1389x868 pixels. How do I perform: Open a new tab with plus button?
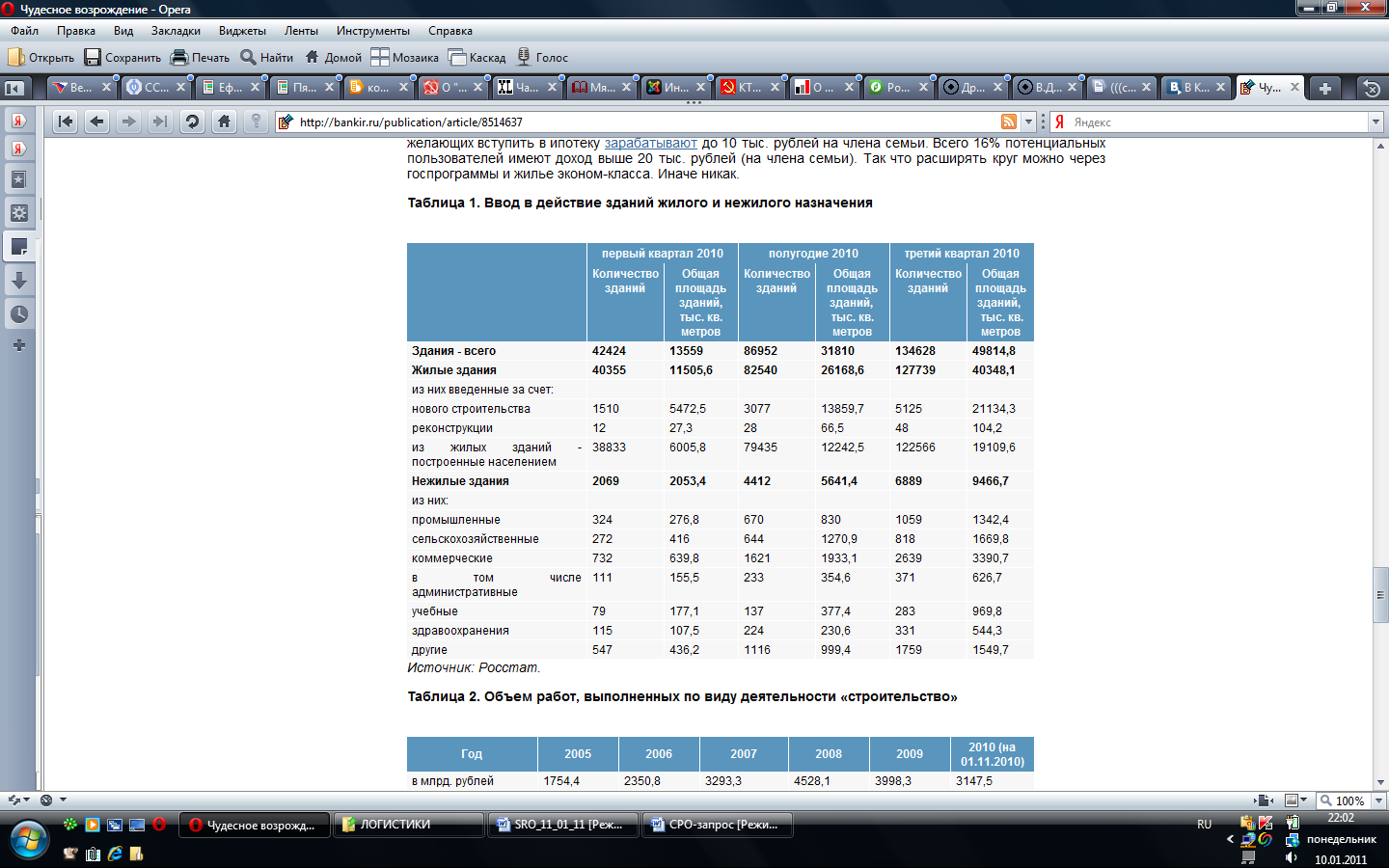(1325, 88)
